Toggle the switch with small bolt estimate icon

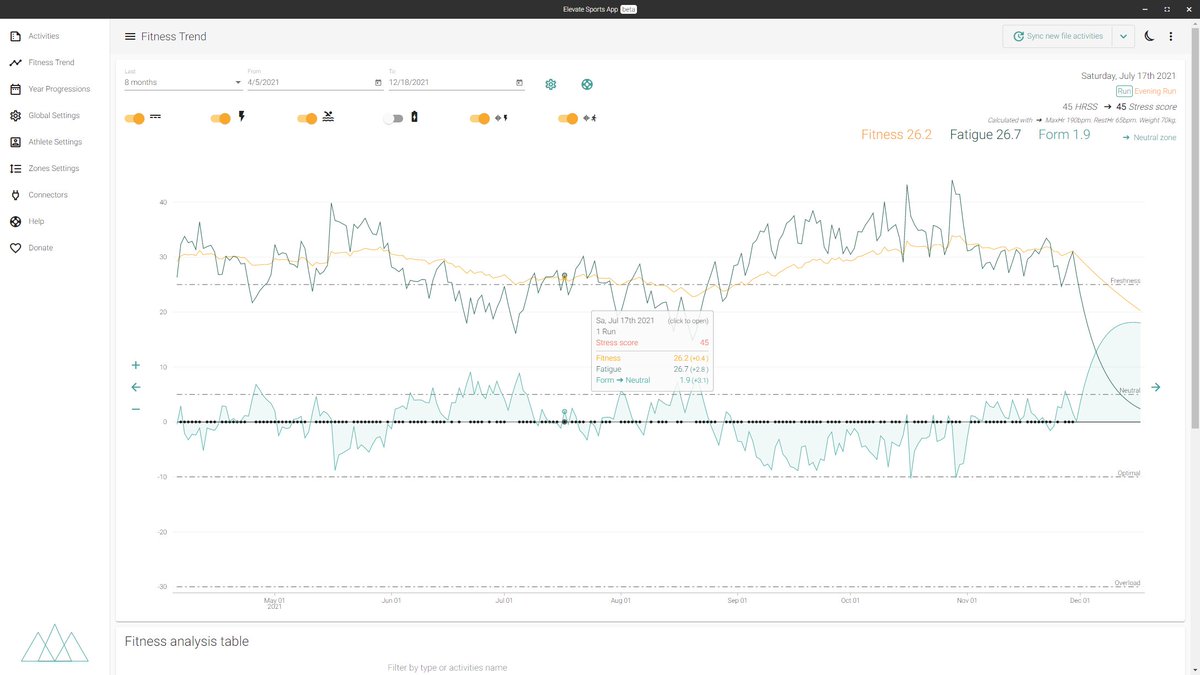click(x=480, y=118)
